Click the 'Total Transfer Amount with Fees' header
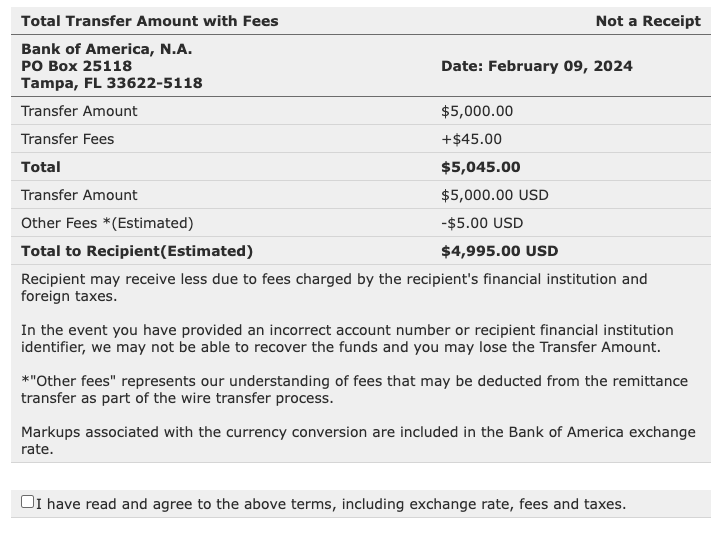This screenshot has width=722, height=533. click(x=150, y=21)
